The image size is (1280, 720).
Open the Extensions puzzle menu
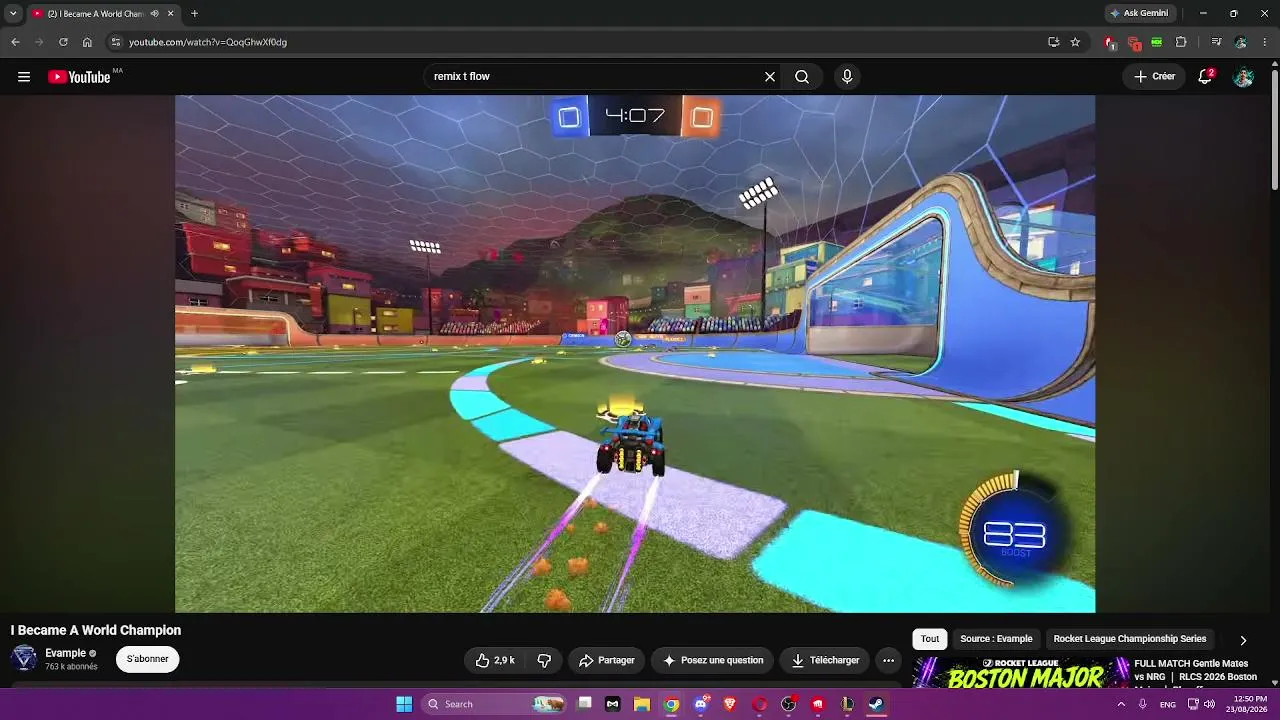click(x=1181, y=42)
